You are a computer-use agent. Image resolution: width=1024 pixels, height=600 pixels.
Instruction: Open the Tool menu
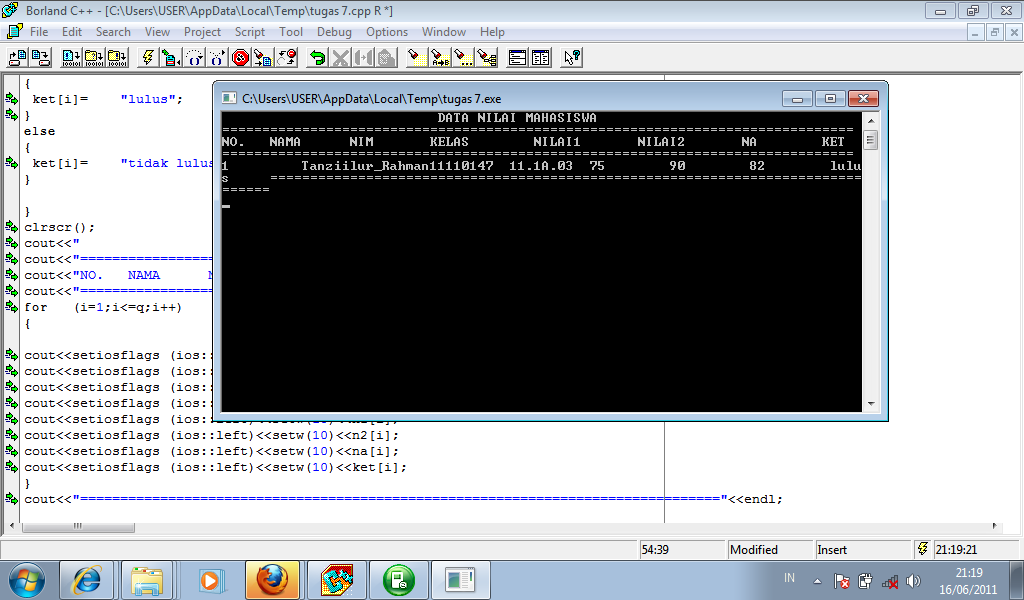pos(291,32)
